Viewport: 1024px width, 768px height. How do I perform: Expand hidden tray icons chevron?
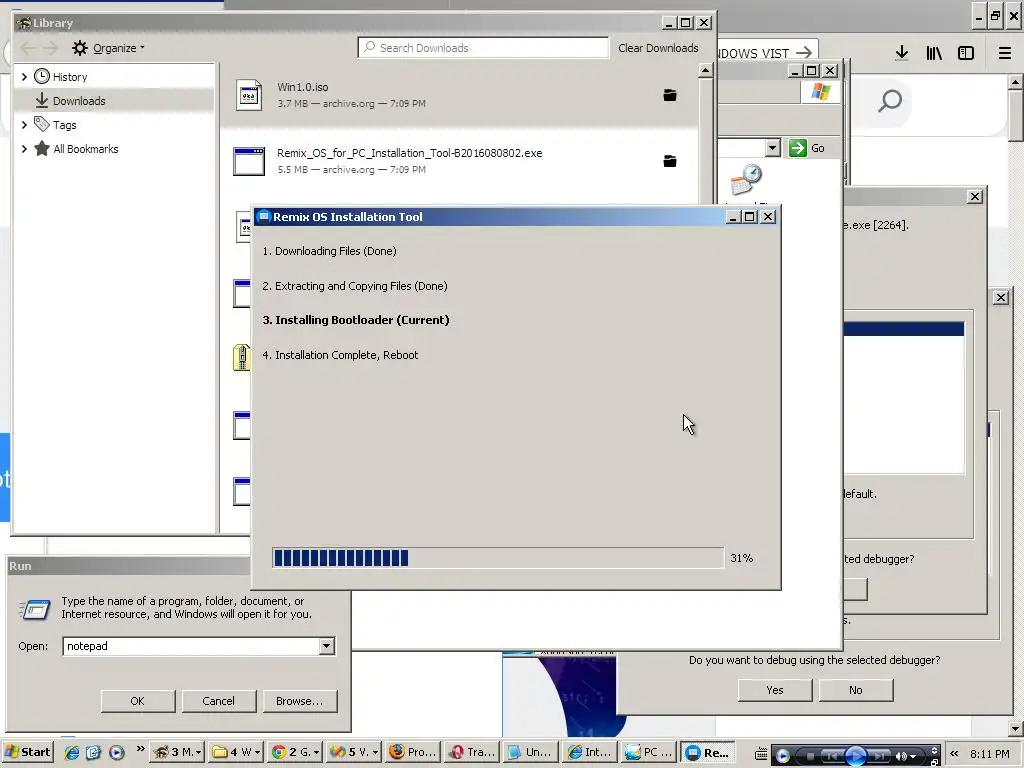pos(953,753)
